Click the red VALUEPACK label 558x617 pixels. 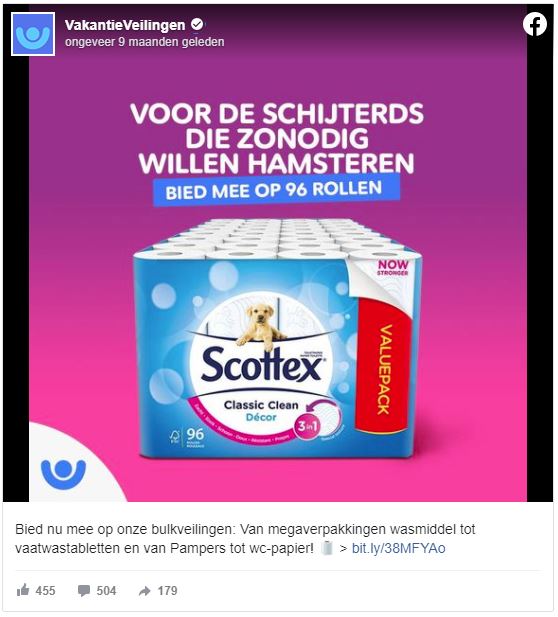click(384, 367)
